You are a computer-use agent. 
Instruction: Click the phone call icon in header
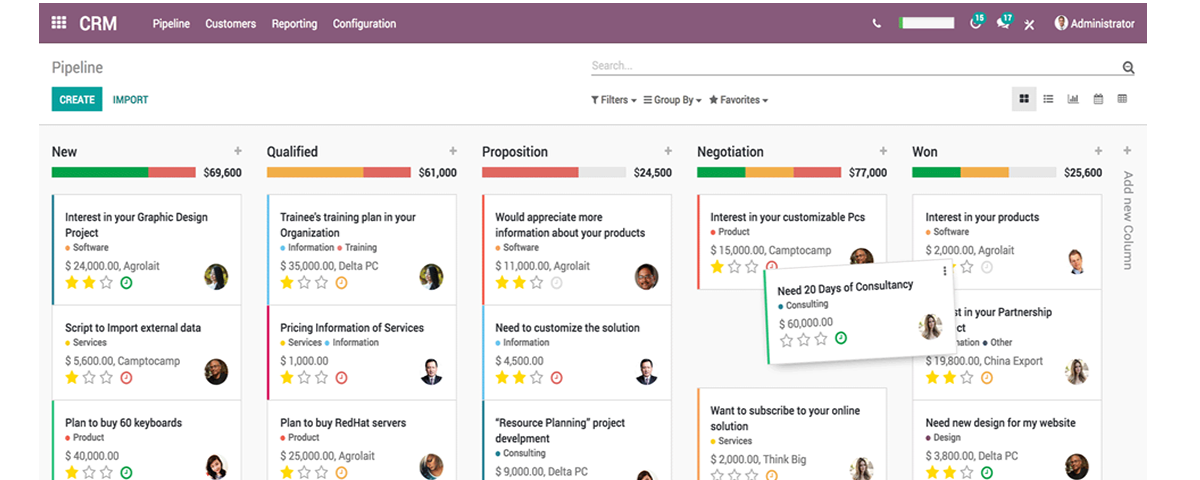click(877, 24)
